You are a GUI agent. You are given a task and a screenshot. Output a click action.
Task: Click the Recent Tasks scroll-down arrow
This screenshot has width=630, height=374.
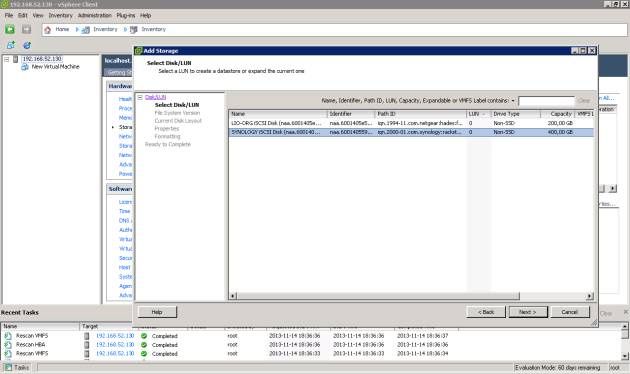point(625,356)
